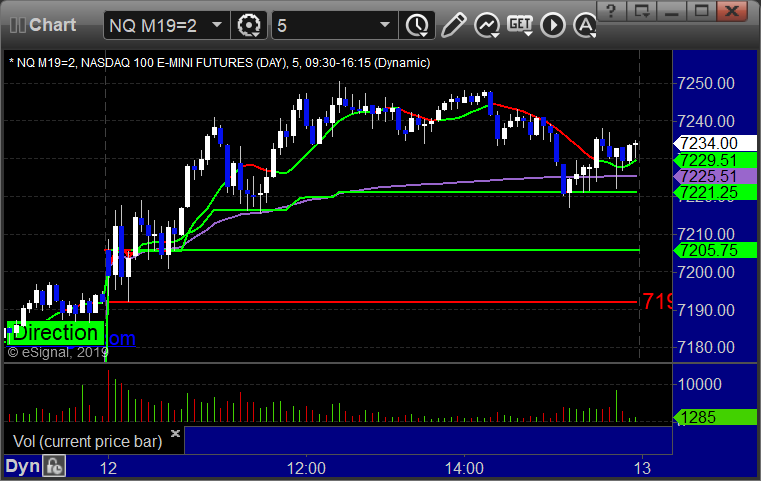Open the chart settings gear icon

point(249,25)
